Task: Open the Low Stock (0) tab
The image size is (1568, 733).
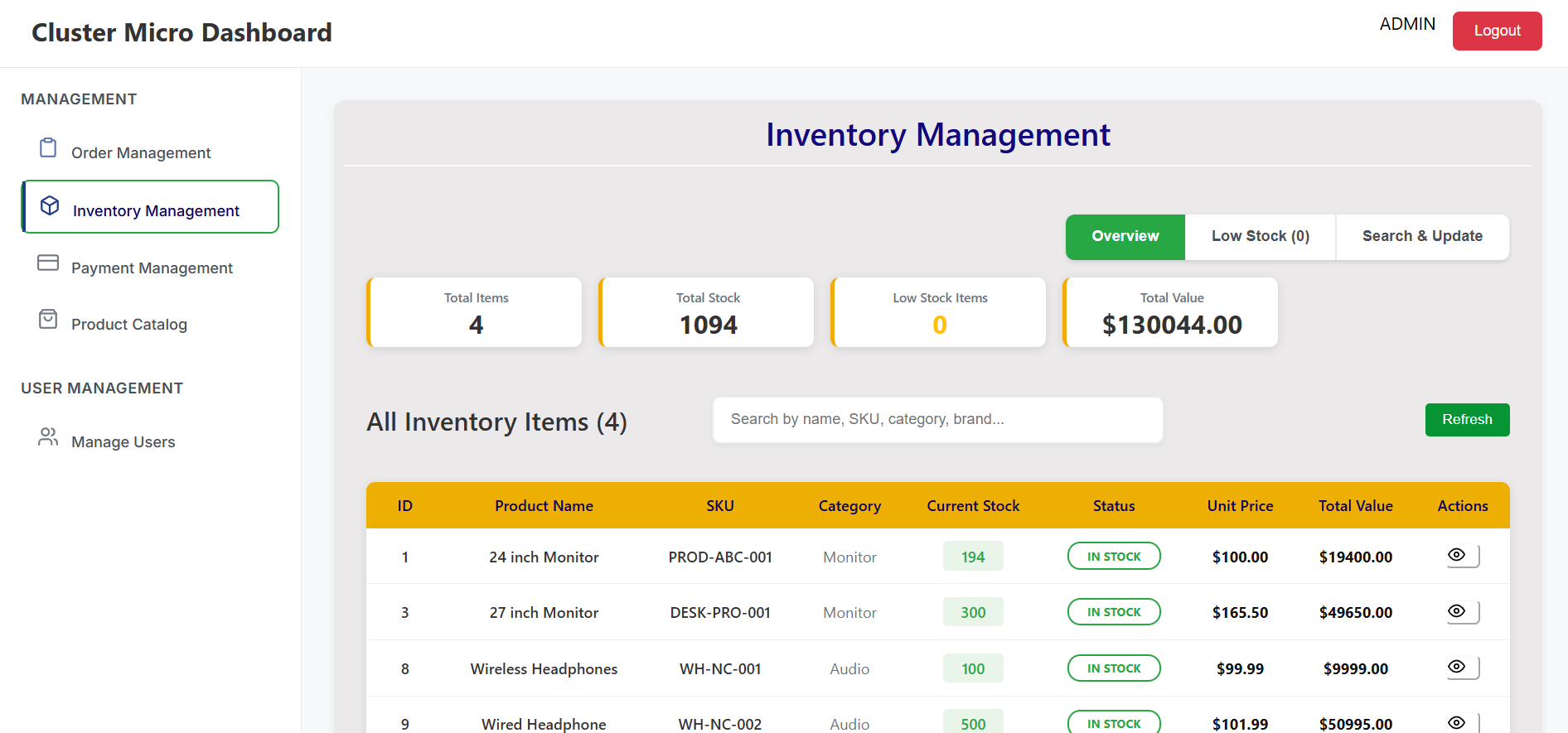Action: tap(1260, 237)
